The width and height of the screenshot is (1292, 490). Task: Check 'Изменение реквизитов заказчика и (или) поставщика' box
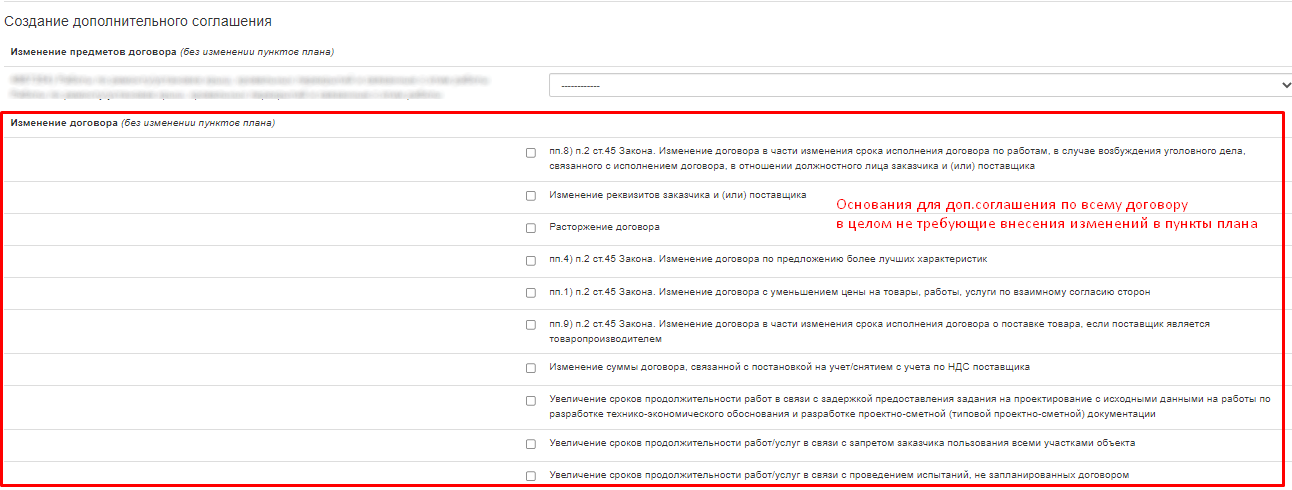tap(531, 196)
